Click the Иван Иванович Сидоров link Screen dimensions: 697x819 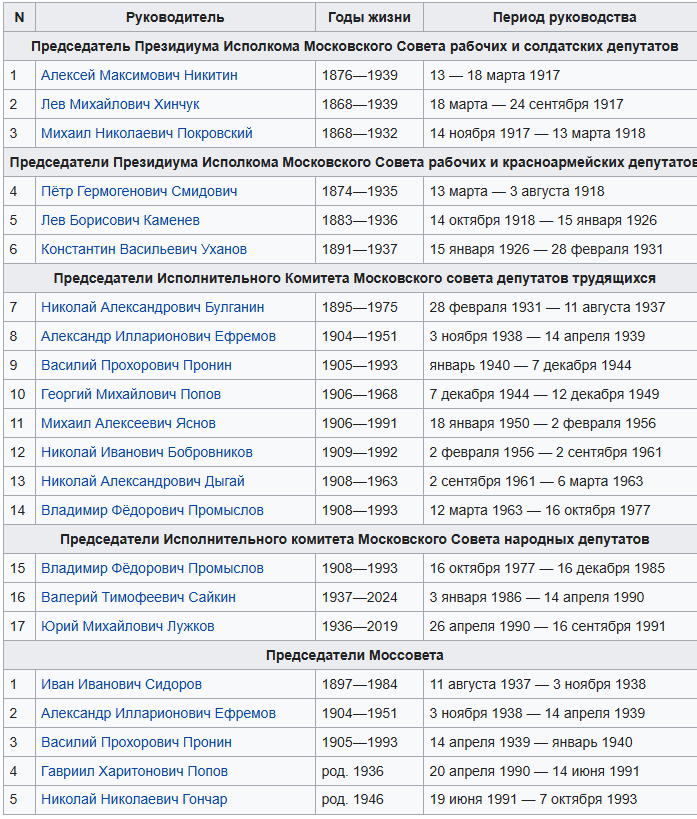tap(121, 684)
